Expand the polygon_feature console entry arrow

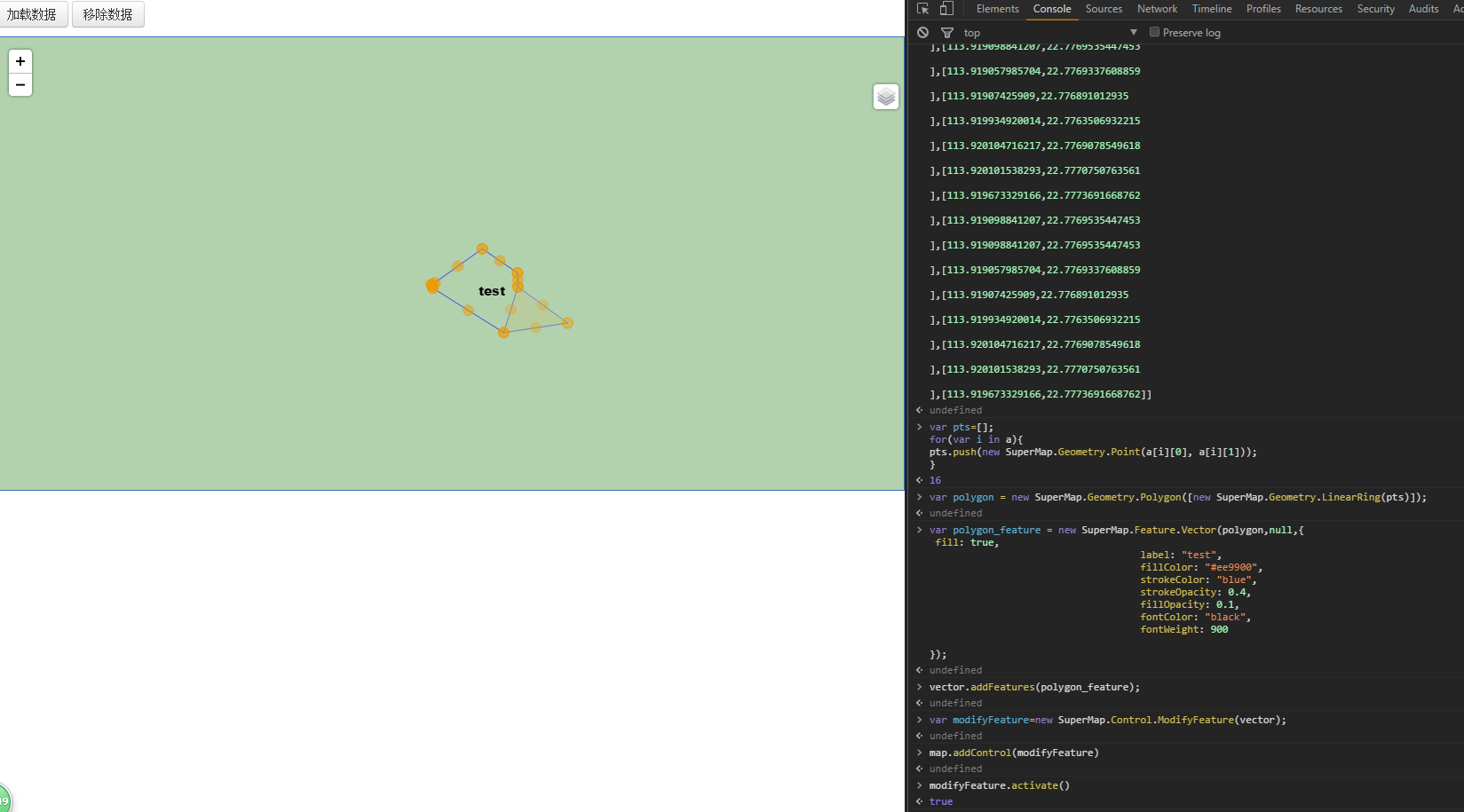920,530
